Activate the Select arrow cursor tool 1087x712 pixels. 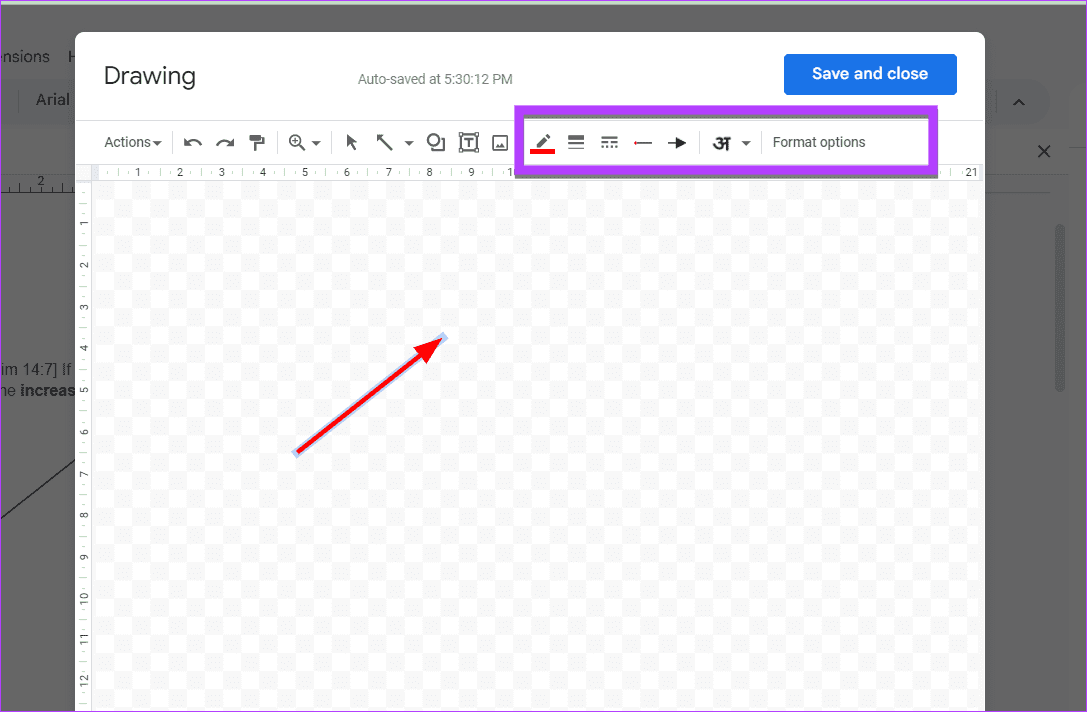click(351, 143)
